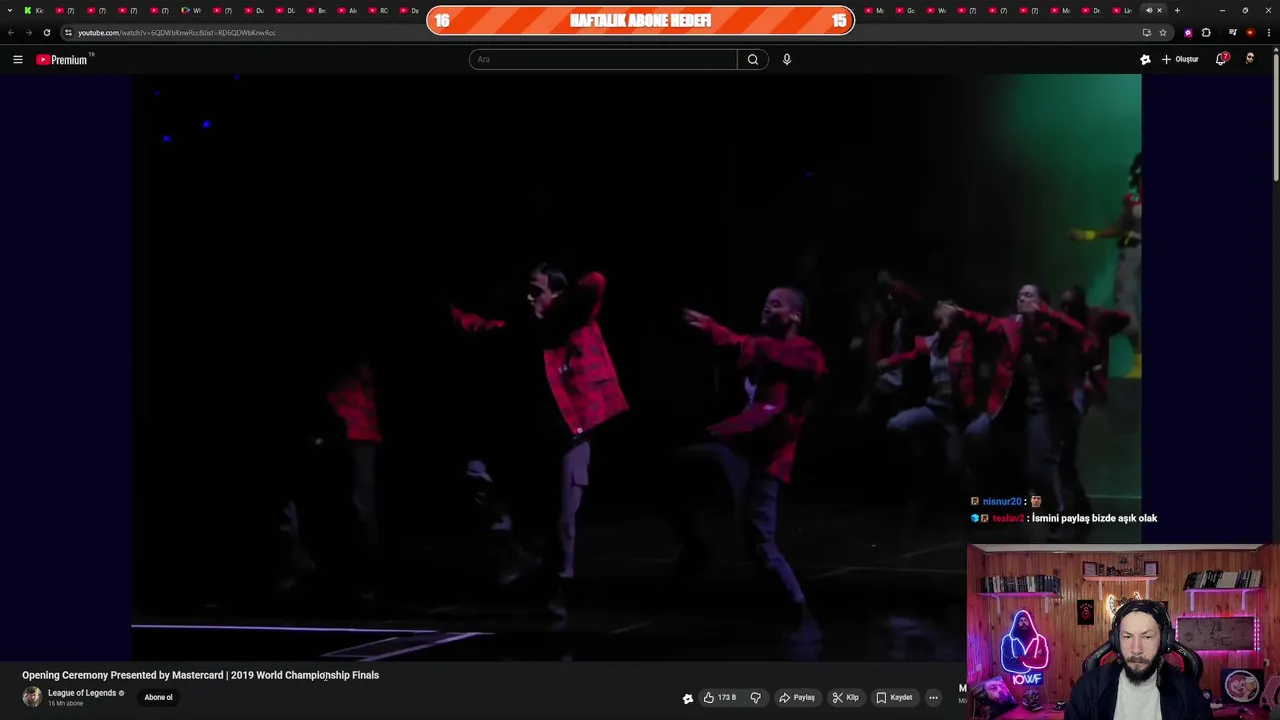The height and width of the screenshot is (720, 1280).
Task: Subscribe using Abone ol button
Action: pos(158,697)
